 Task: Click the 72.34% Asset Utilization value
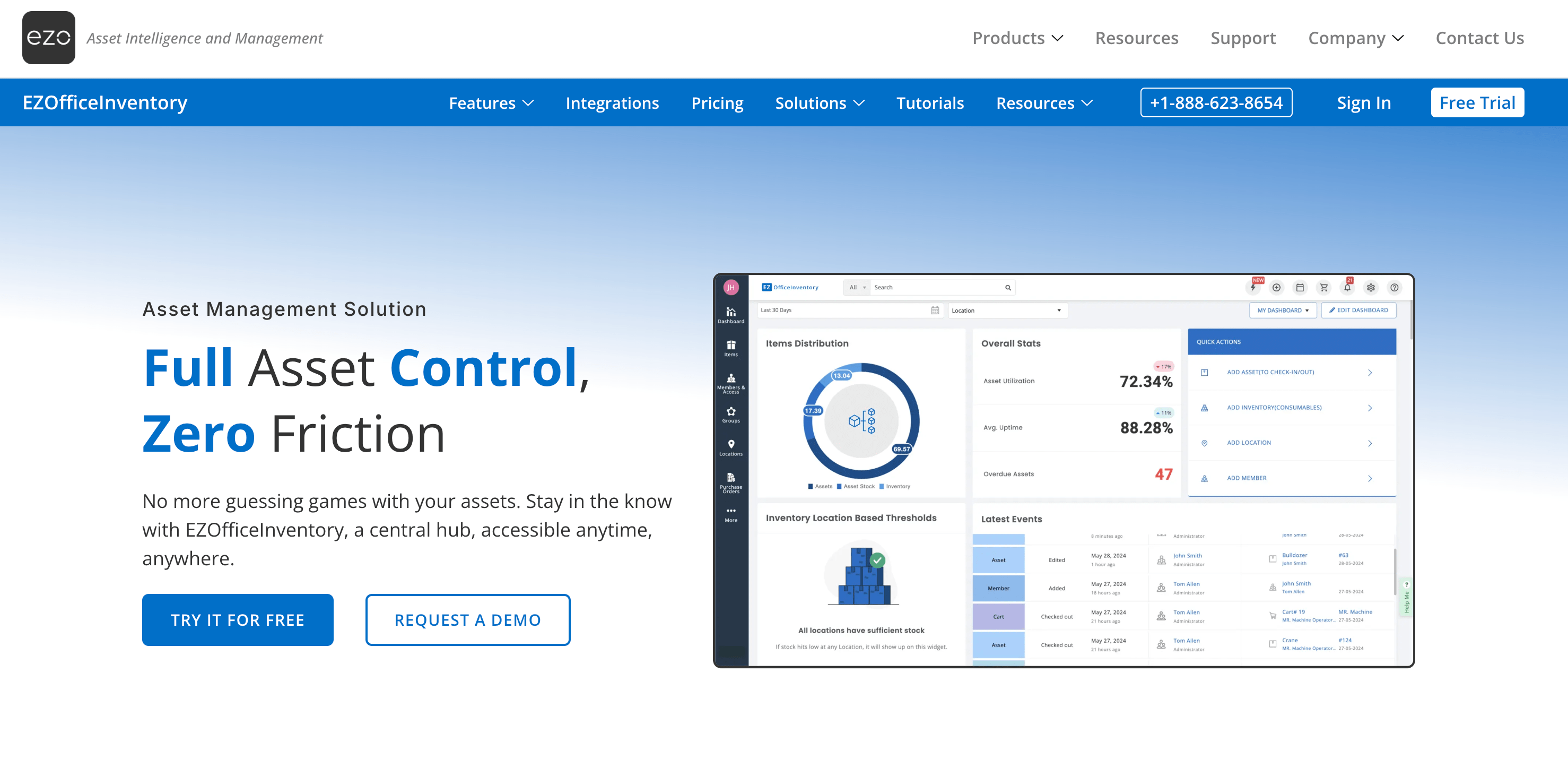tap(1146, 381)
